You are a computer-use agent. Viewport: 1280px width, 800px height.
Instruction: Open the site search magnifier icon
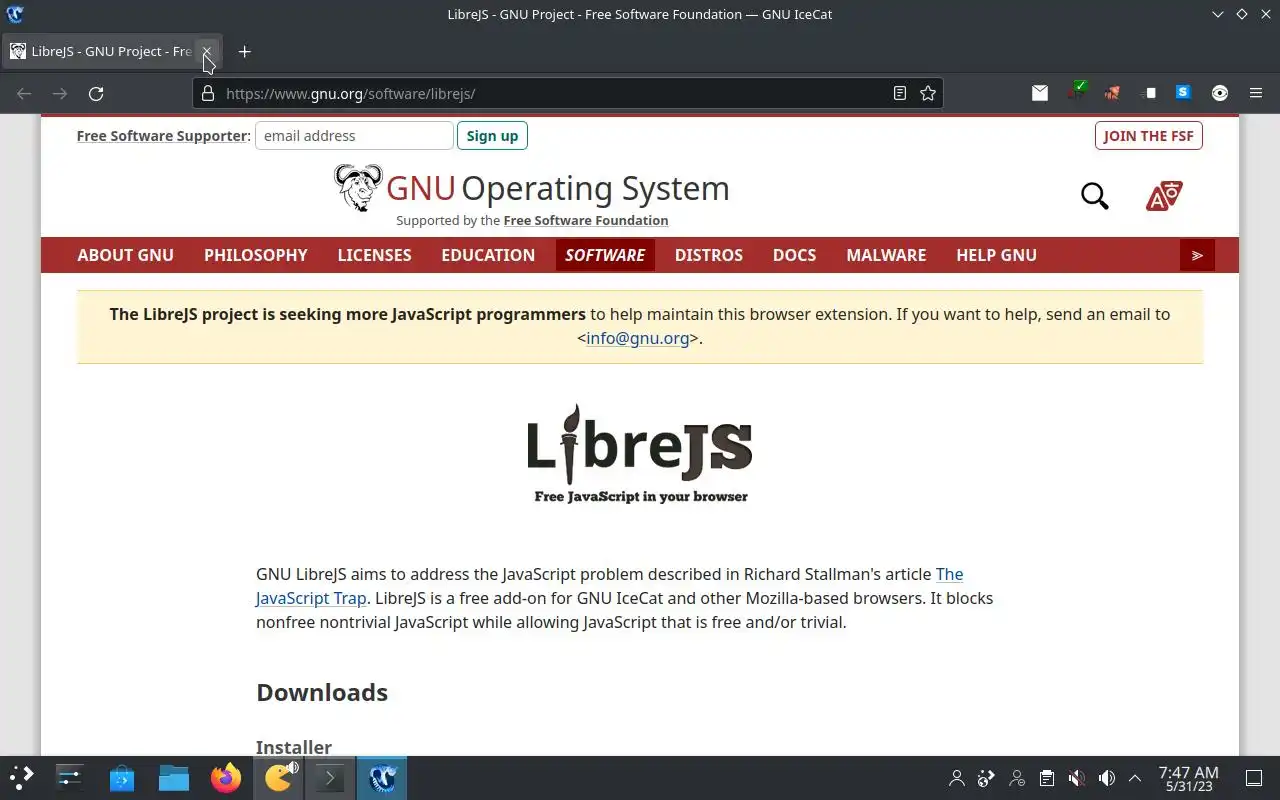pyautogui.click(x=1095, y=195)
